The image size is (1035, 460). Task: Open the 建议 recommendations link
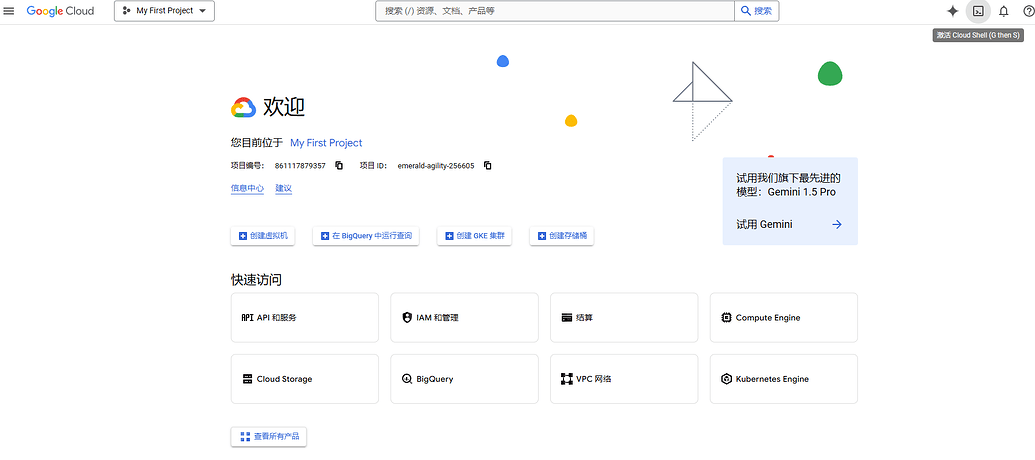(x=283, y=188)
